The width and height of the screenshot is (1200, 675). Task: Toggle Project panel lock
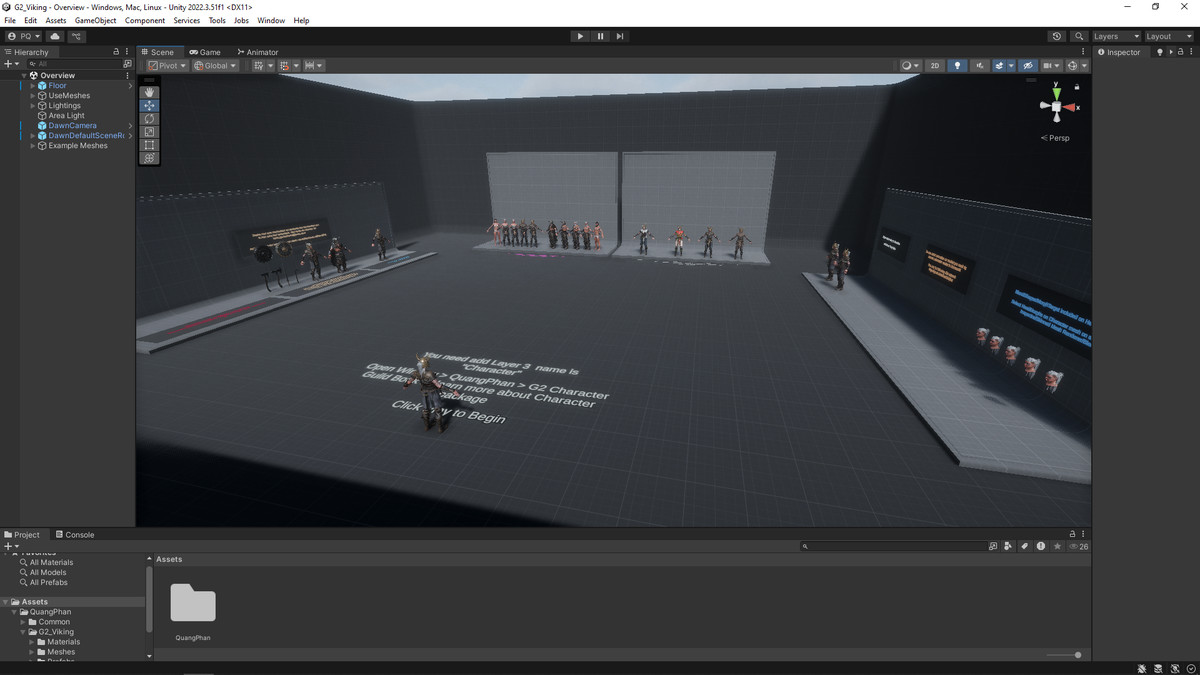(x=1073, y=534)
